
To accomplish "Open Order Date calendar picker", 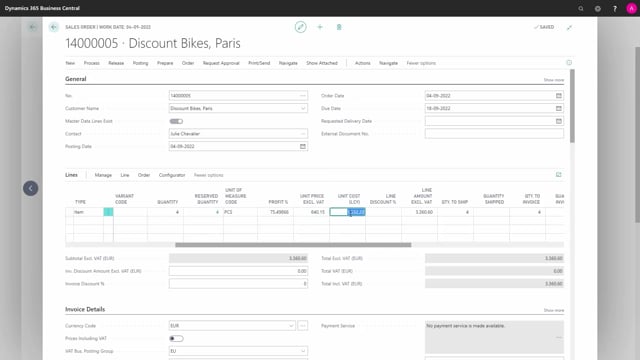I will click(558, 96).
